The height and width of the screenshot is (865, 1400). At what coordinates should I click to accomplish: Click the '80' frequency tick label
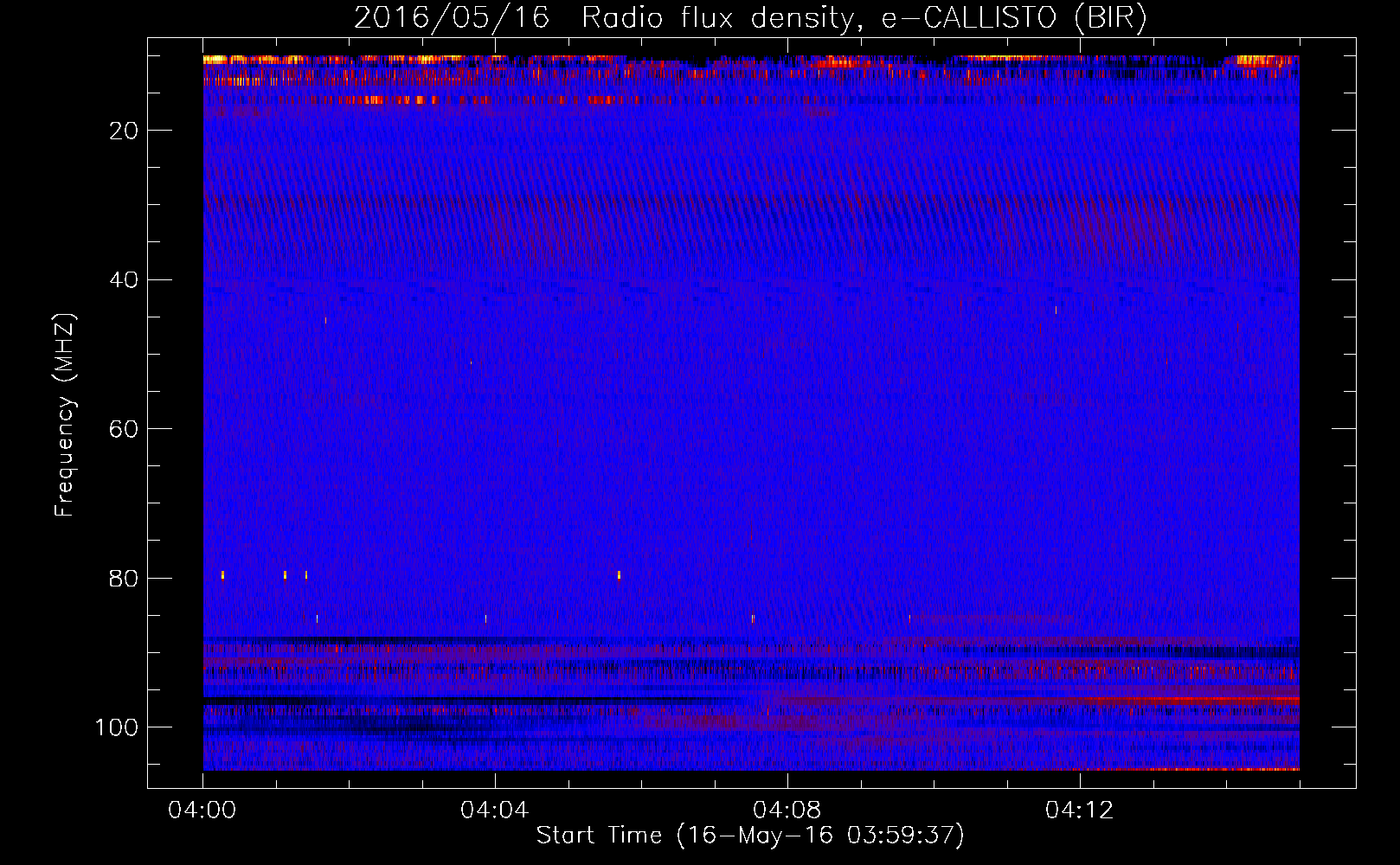(x=124, y=579)
